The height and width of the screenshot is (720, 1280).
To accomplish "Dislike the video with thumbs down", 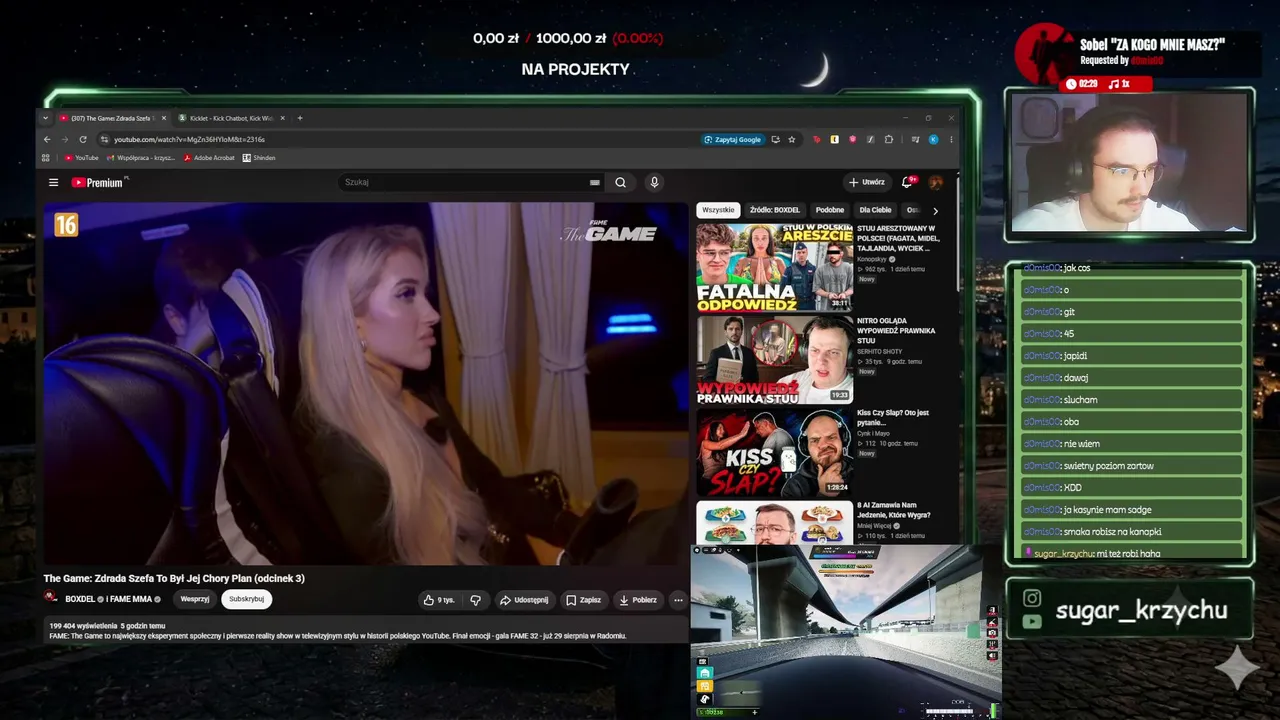I will tap(475, 600).
